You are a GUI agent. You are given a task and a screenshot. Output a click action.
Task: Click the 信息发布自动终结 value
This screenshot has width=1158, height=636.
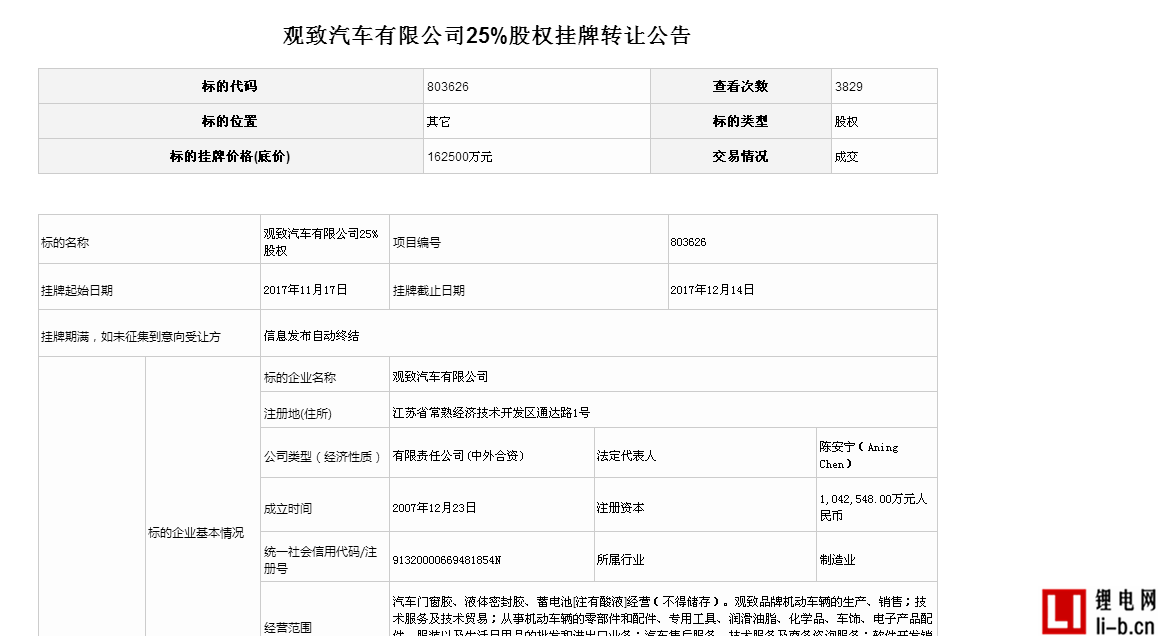(x=312, y=335)
